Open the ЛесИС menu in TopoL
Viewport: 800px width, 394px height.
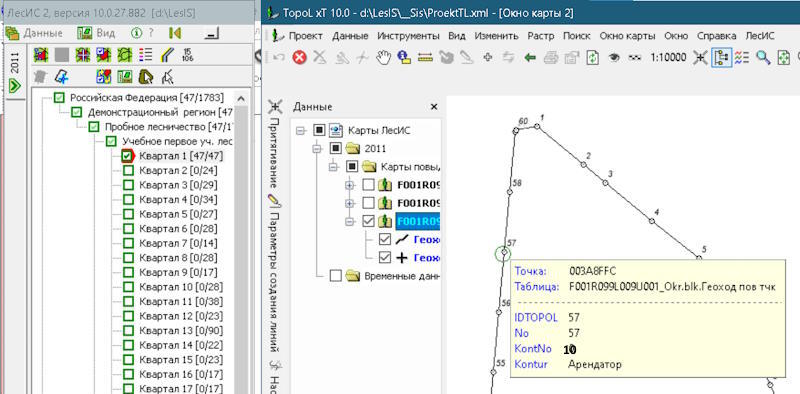pos(760,36)
